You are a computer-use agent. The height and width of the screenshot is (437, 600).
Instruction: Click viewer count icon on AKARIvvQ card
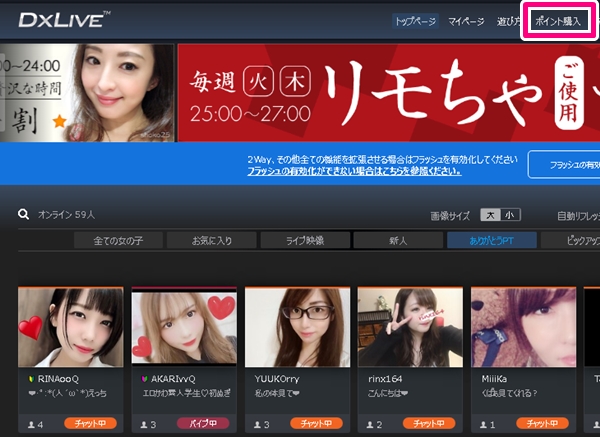[144, 424]
